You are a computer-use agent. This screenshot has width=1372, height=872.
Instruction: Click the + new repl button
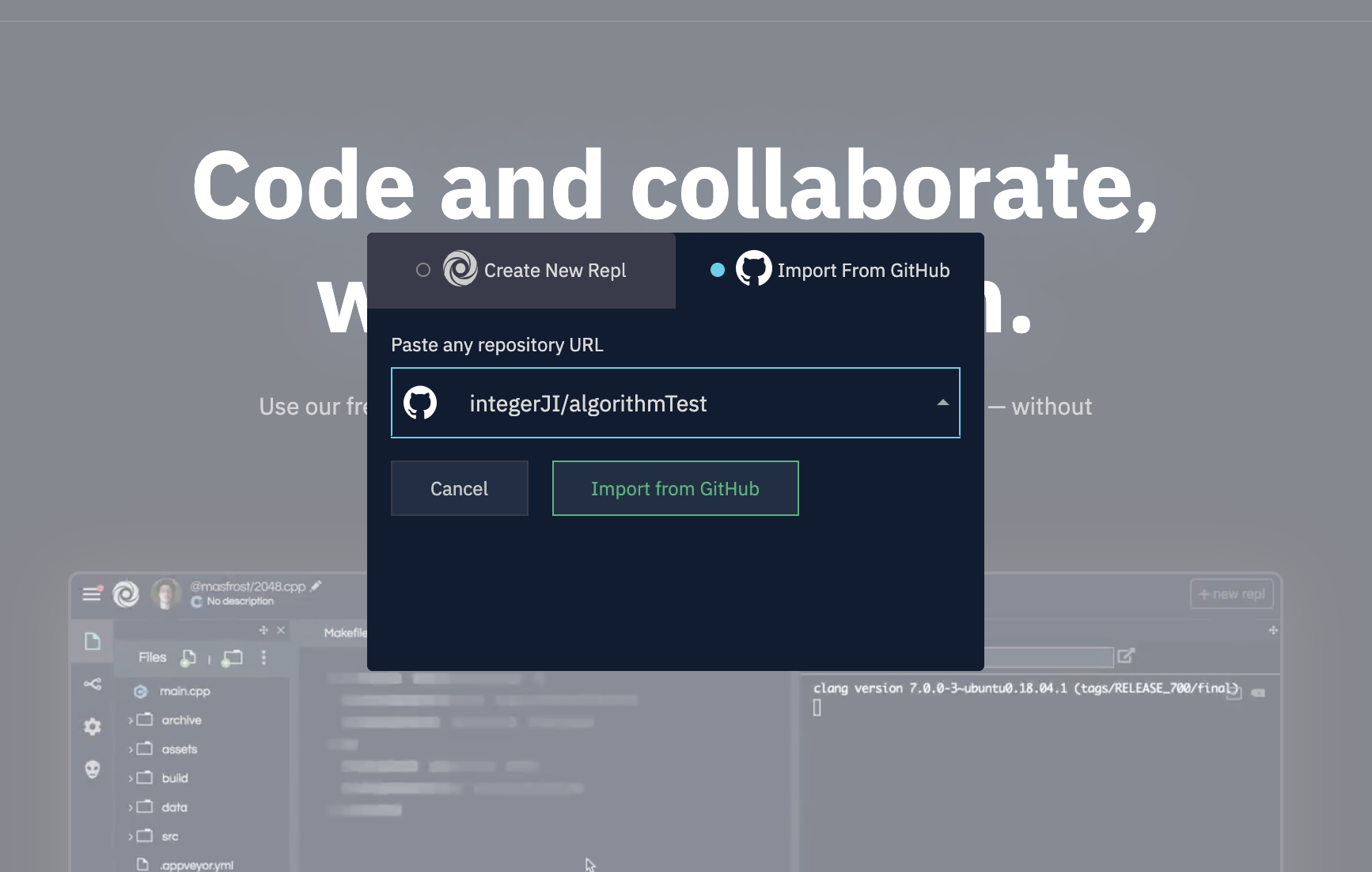(x=1231, y=594)
